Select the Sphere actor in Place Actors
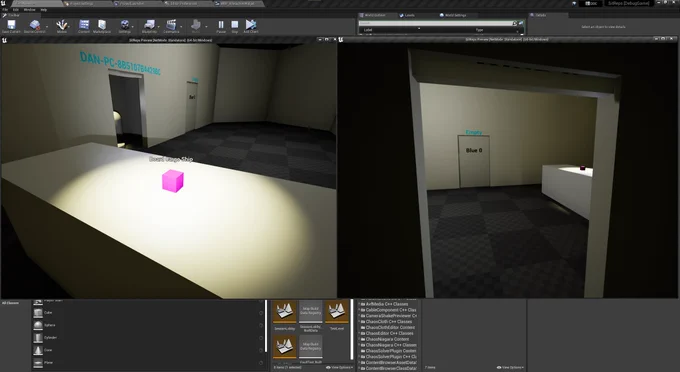 (x=148, y=325)
